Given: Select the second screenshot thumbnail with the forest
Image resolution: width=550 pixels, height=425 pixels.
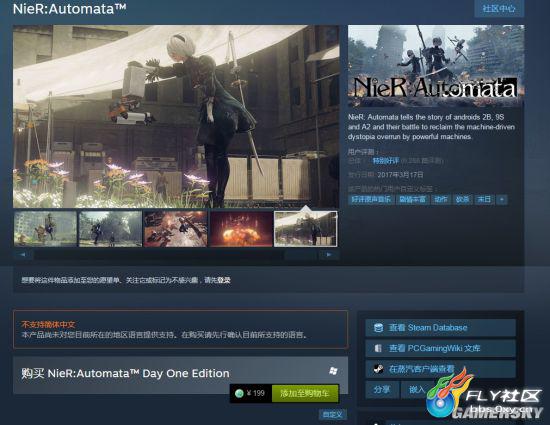Looking at the screenshot, I should click(110, 229).
